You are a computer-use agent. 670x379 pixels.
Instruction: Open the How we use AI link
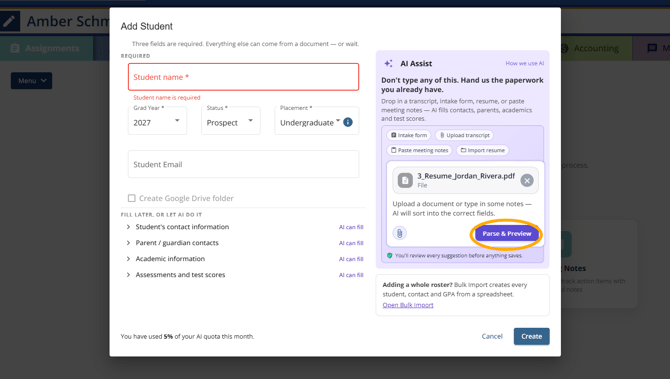[524, 63]
